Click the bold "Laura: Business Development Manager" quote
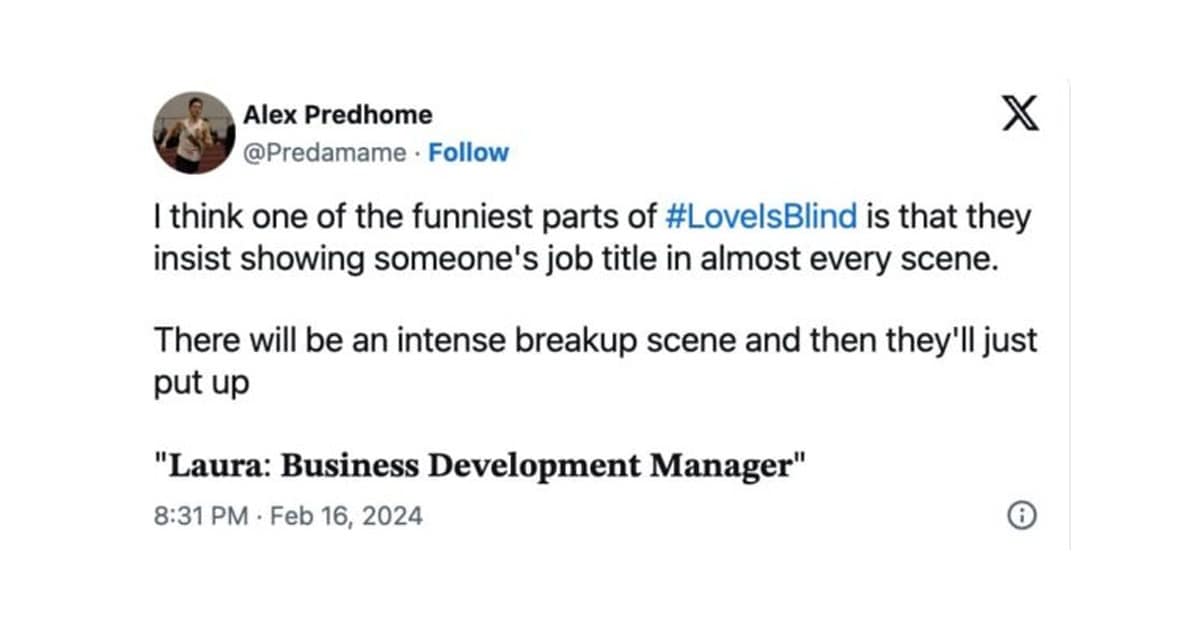 click(479, 466)
